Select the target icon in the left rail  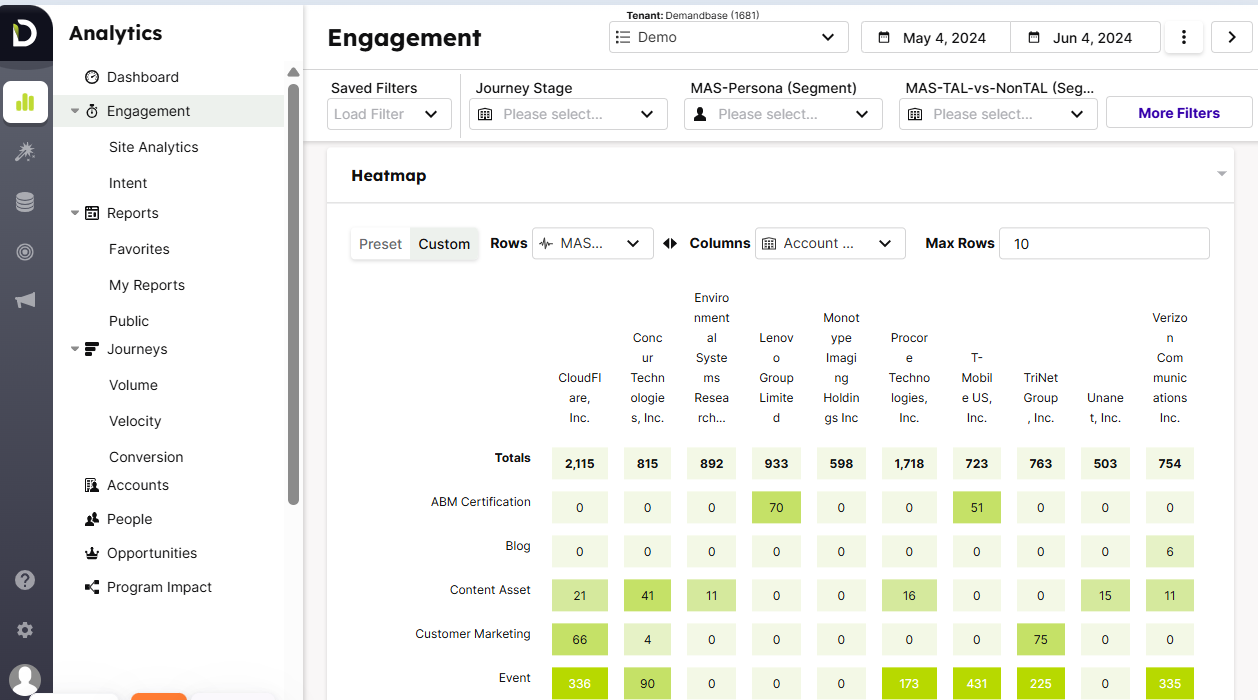pos(25,252)
